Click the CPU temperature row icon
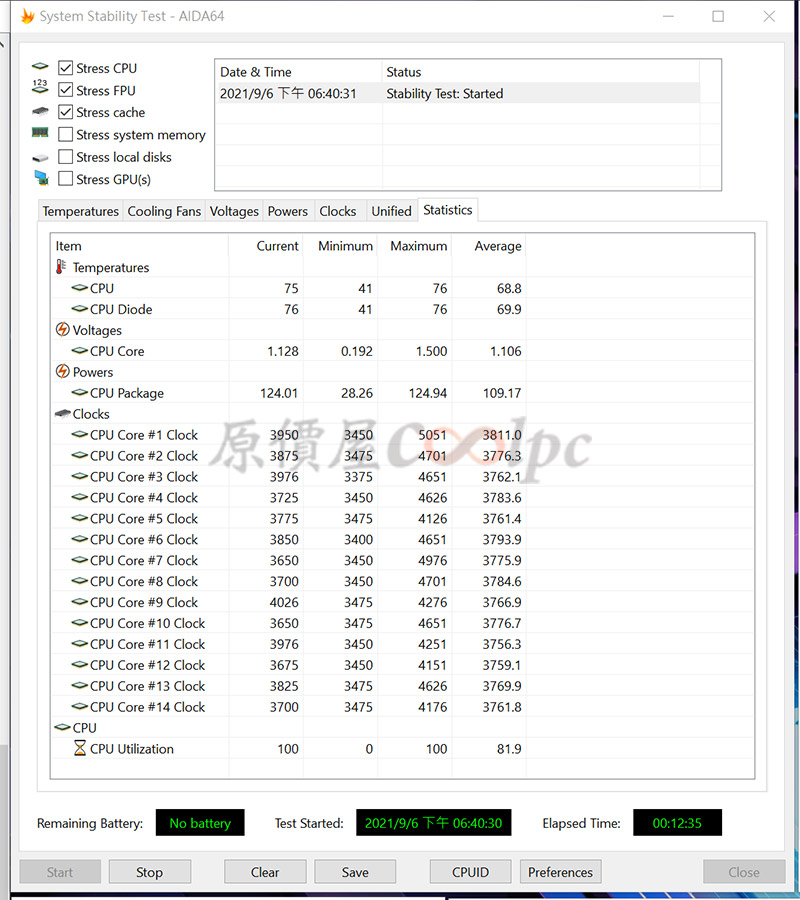800x900 pixels. click(79, 288)
